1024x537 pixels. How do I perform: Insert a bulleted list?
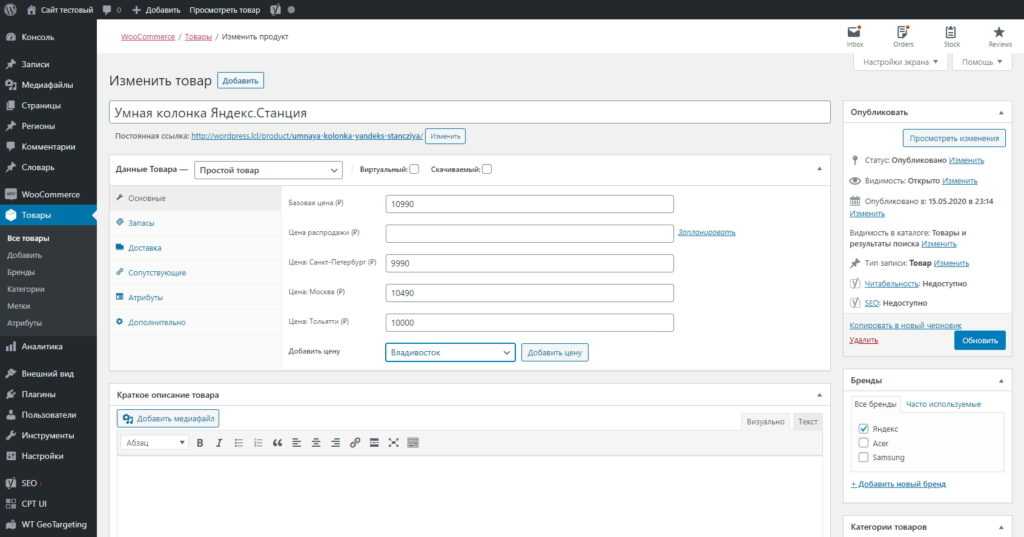(238, 443)
